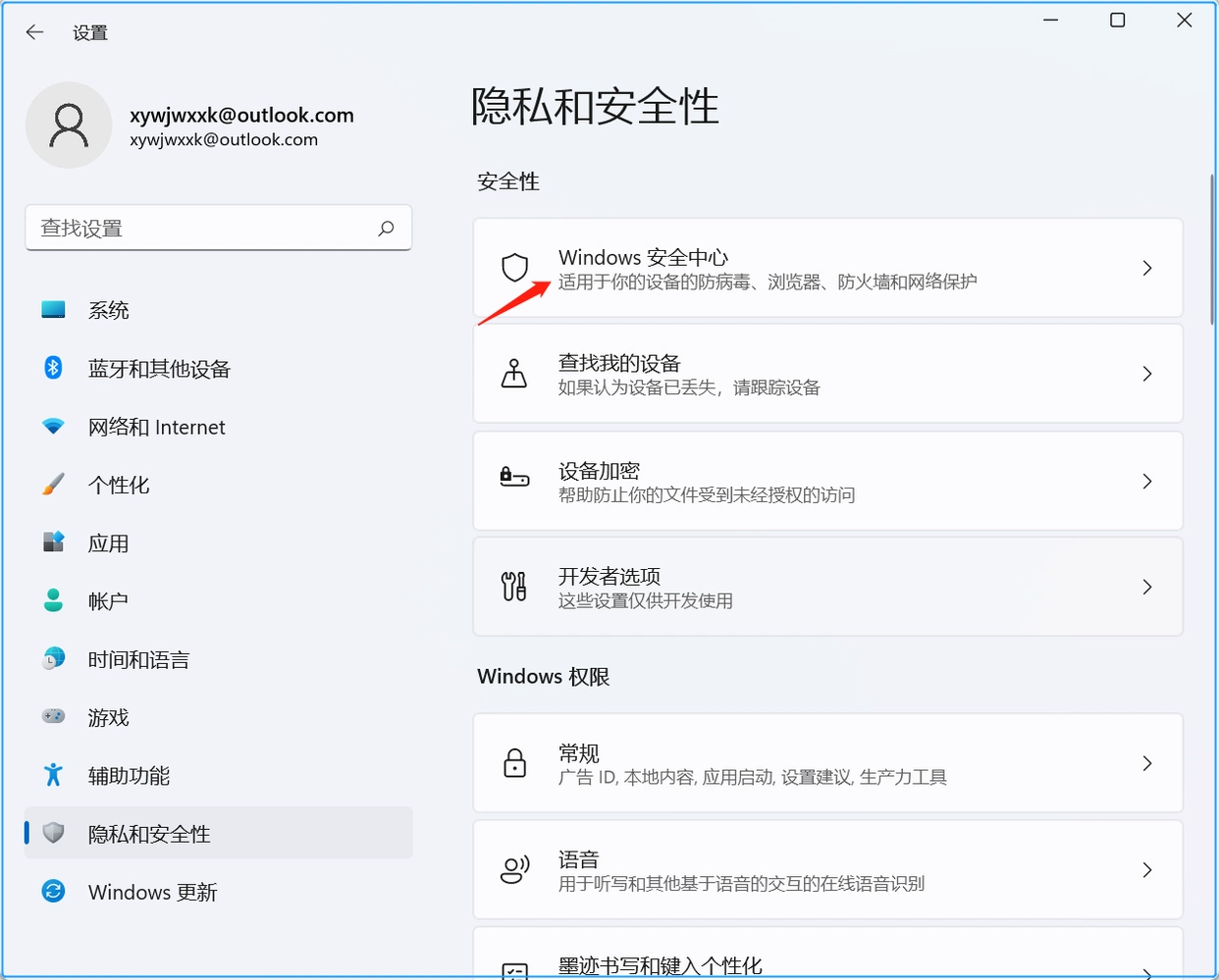Screen dimensions: 1219x980
Task: Open 蓝牙和其他设备 via its Bluetooth icon
Action: click(x=54, y=368)
